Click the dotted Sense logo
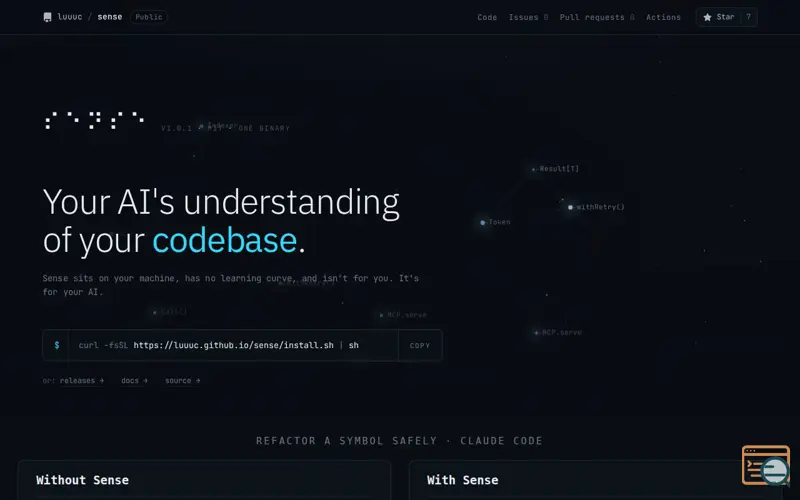Screen dimensions: 800x500 (x=95, y=120)
